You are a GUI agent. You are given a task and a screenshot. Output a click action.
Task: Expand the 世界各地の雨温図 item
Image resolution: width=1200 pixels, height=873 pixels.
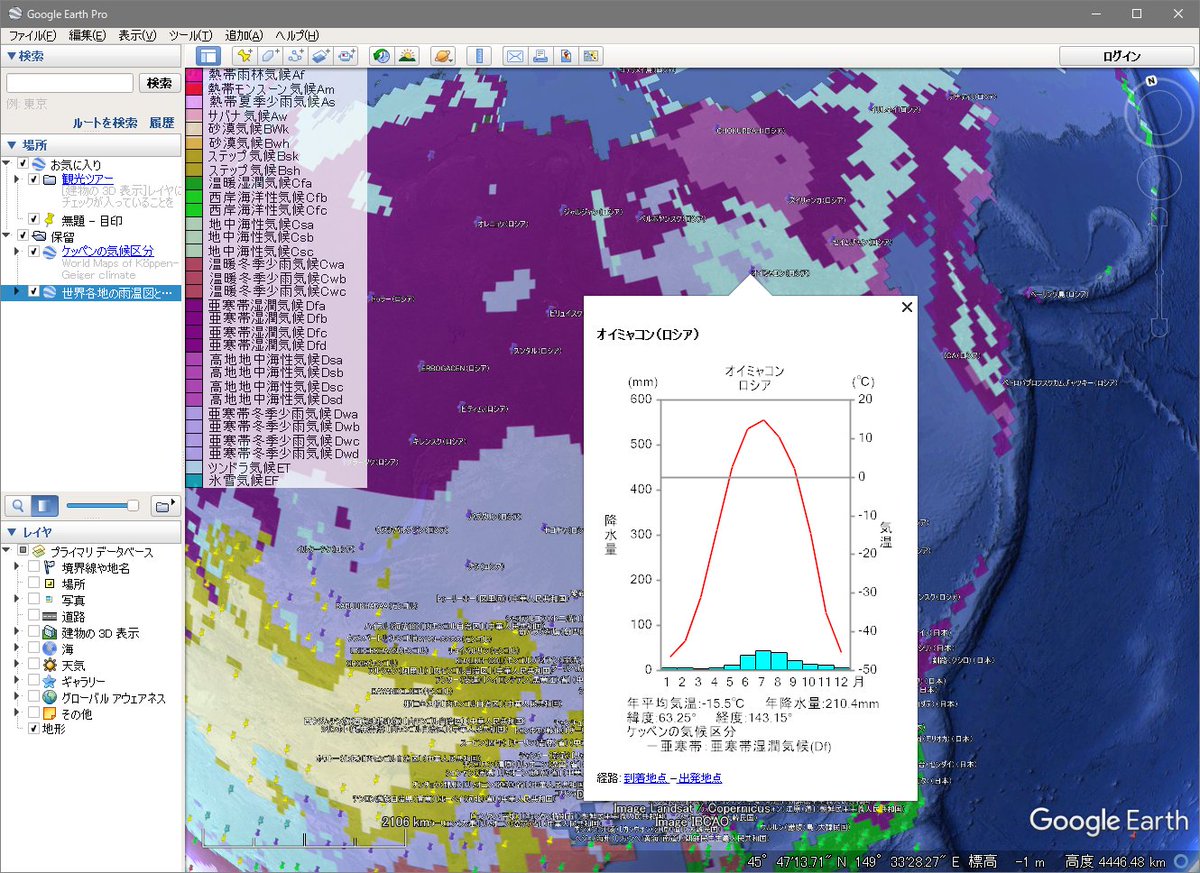pos(17,292)
